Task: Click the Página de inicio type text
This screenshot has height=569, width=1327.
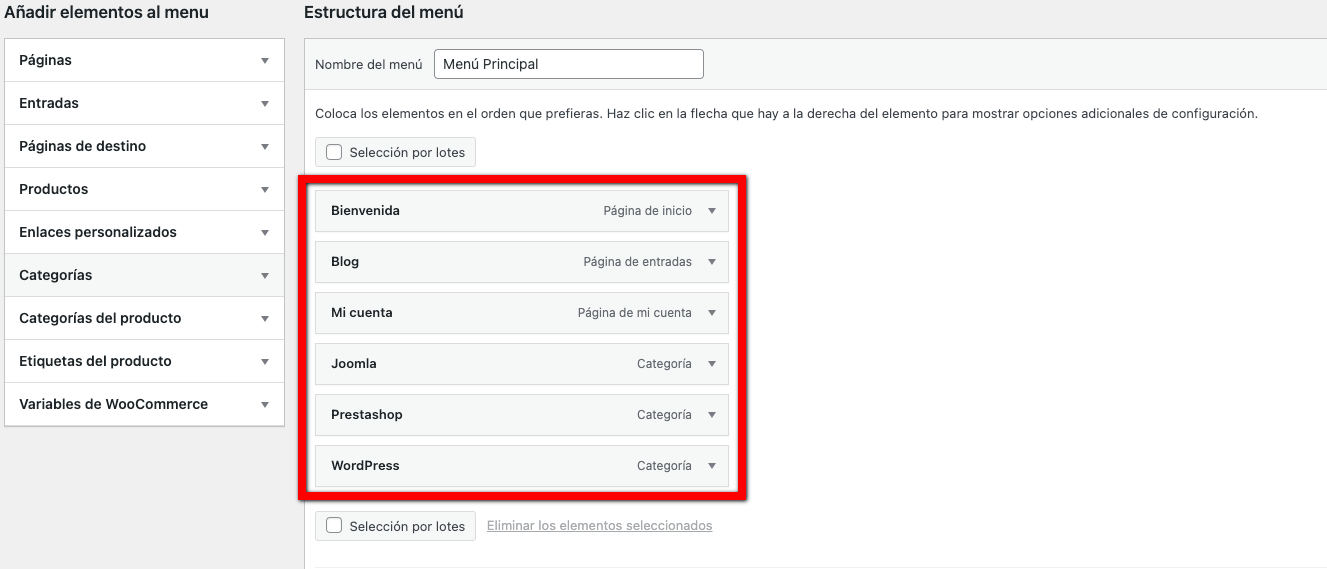Action: (x=647, y=211)
